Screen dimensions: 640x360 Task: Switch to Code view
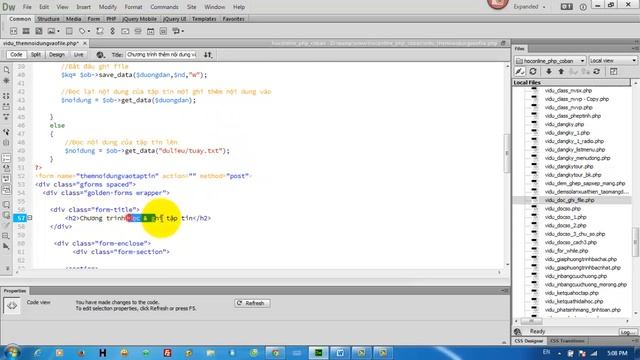click(x=16, y=55)
